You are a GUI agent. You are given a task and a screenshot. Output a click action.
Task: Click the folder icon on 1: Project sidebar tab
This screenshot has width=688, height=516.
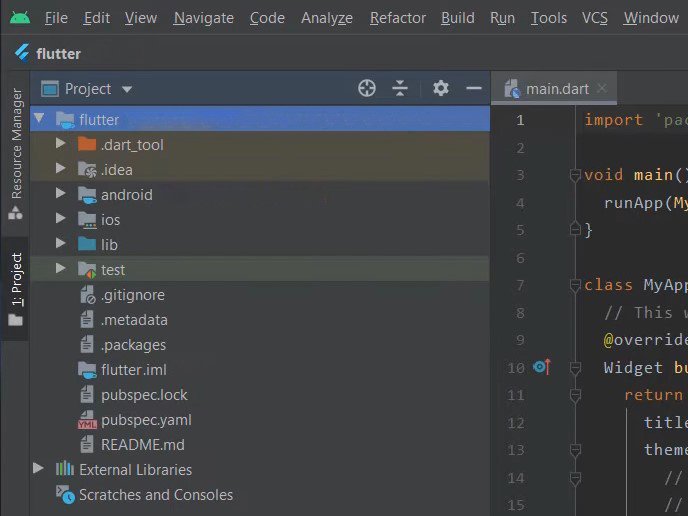pyautogui.click(x=15, y=320)
